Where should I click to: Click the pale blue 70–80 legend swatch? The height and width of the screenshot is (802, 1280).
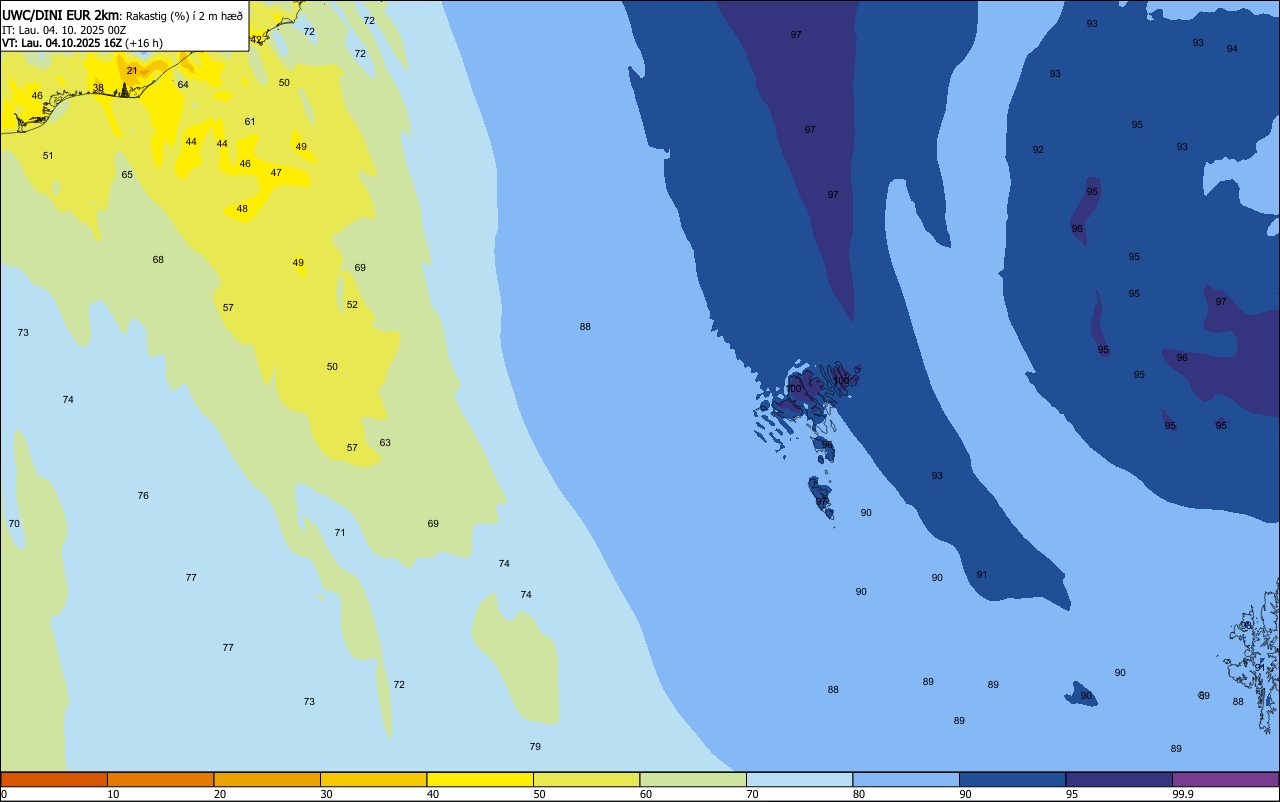(x=799, y=779)
